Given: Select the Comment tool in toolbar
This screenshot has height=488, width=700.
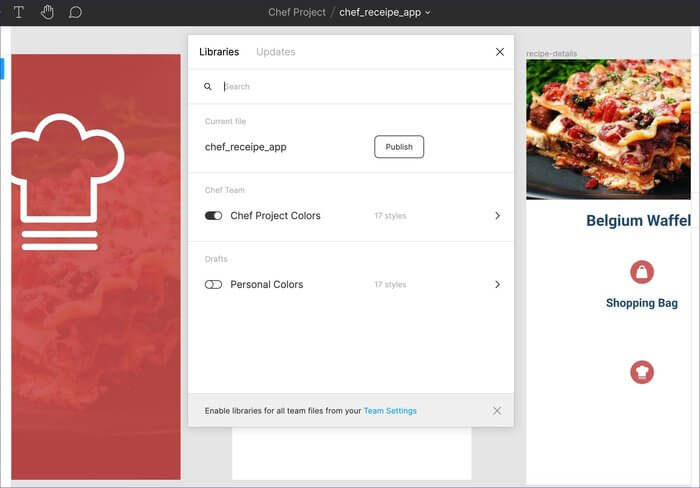Looking at the screenshot, I should 75,12.
